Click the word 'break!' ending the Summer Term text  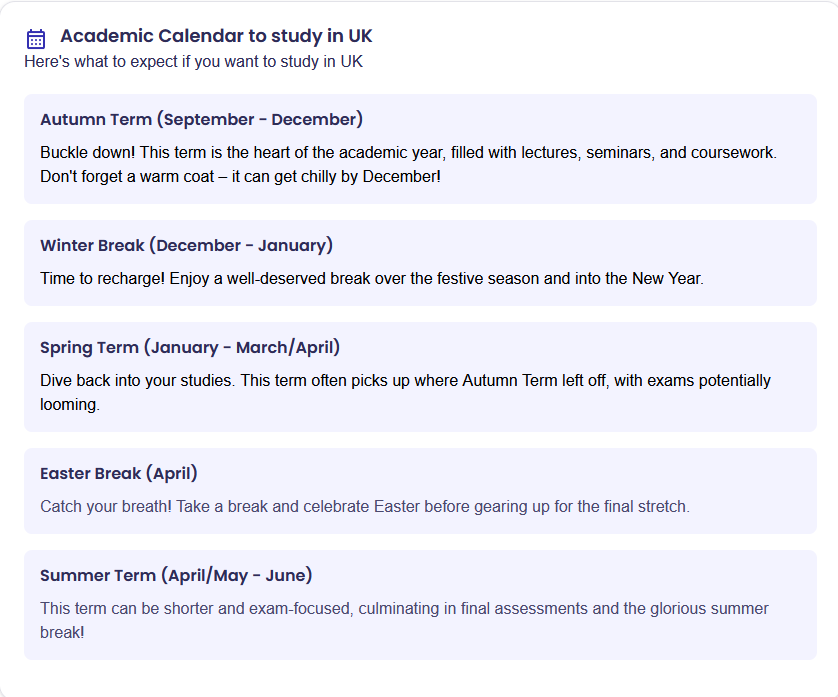[63, 632]
